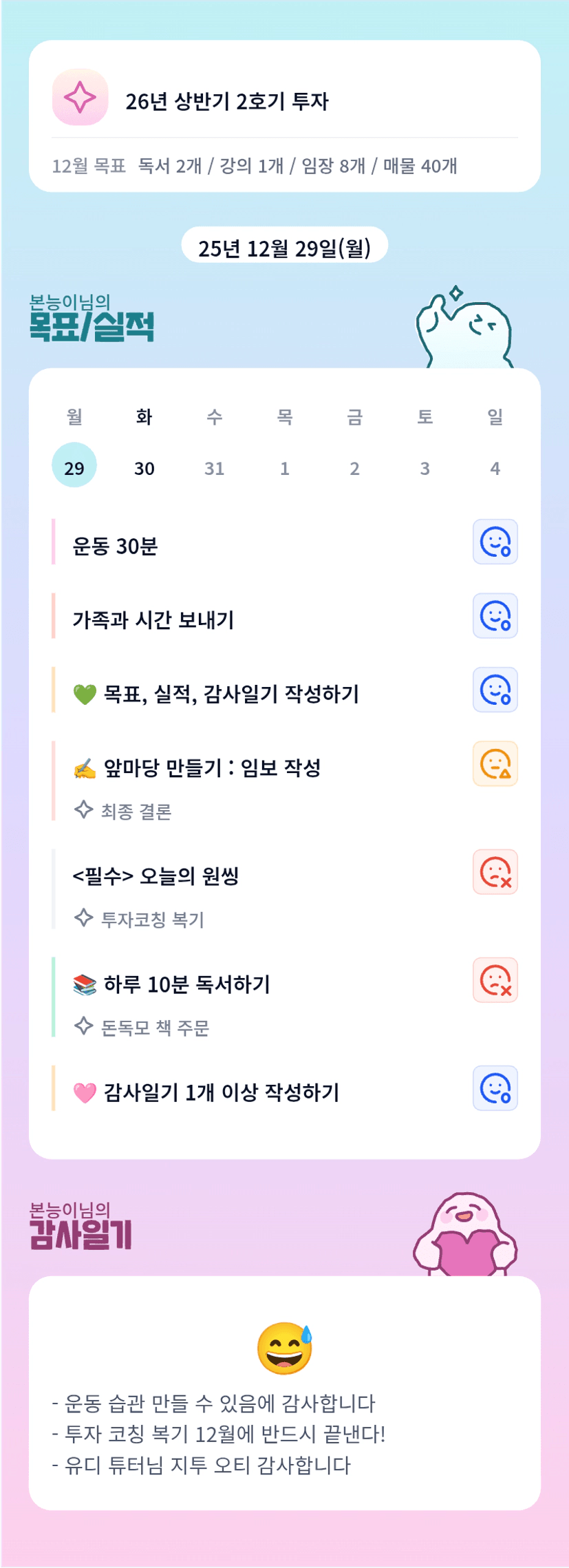Click the 운동 30분 goal text
569x1568 pixels.
tap(115, 547)
